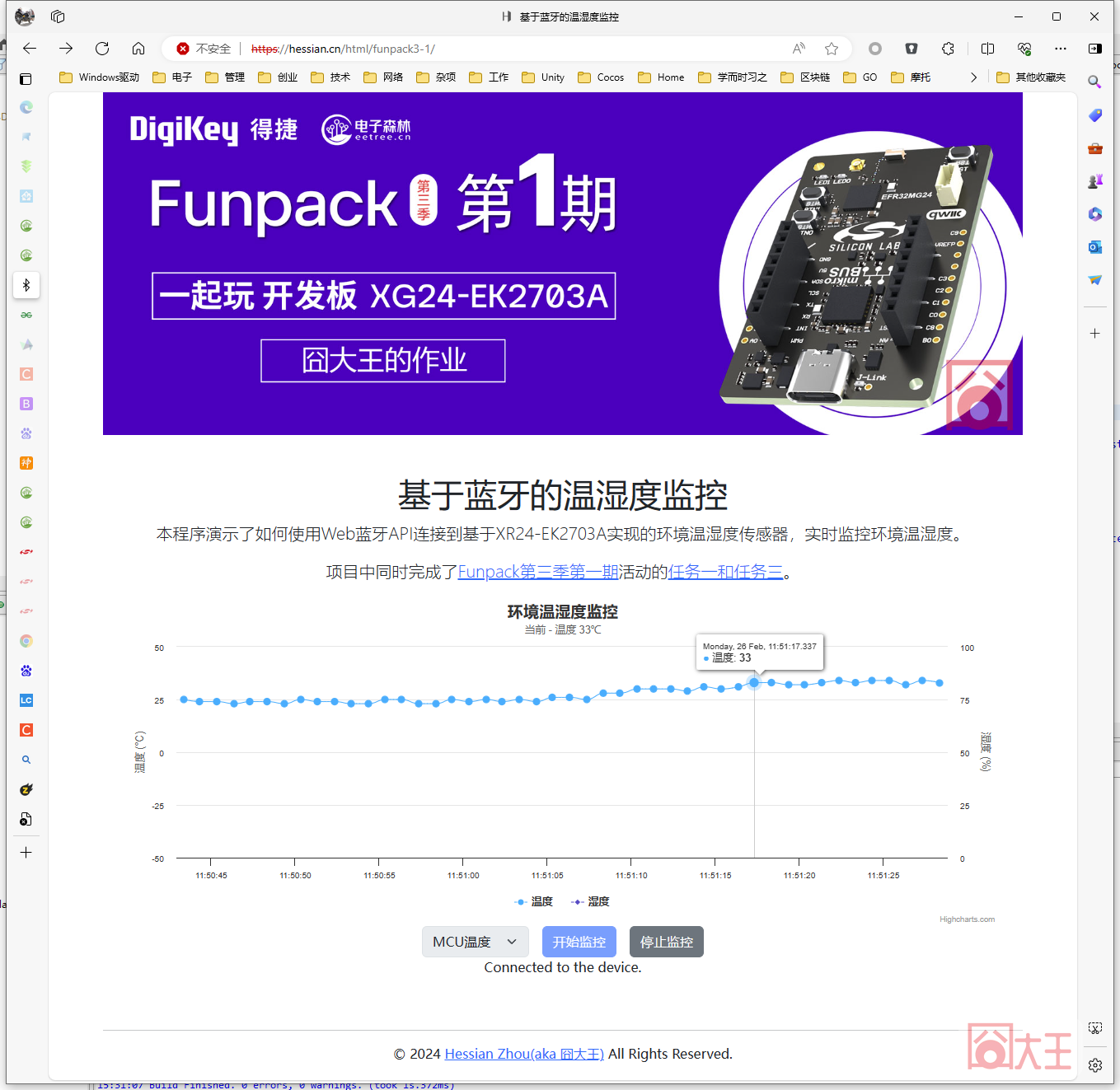Toggle the 湿度 series in chart legend
Viewport: 1120px width, 1090px height.
coord(590,901)
